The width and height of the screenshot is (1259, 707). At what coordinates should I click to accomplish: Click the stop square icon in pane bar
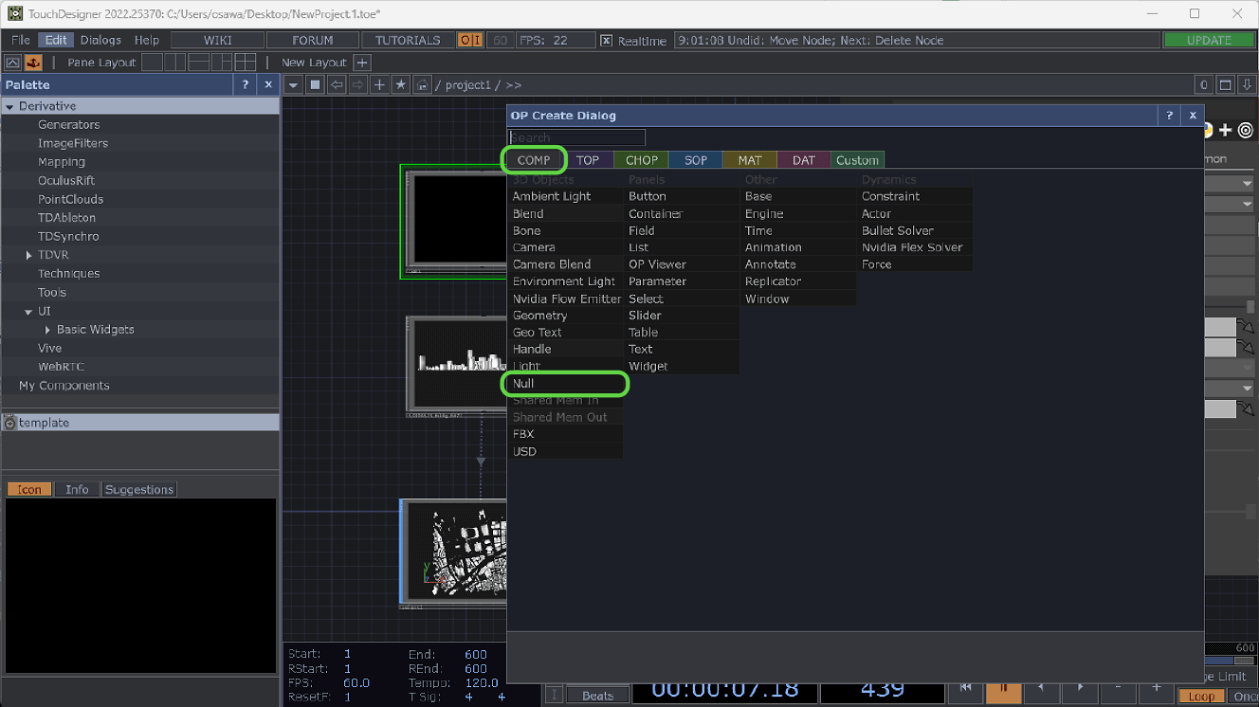coord(314,85)
